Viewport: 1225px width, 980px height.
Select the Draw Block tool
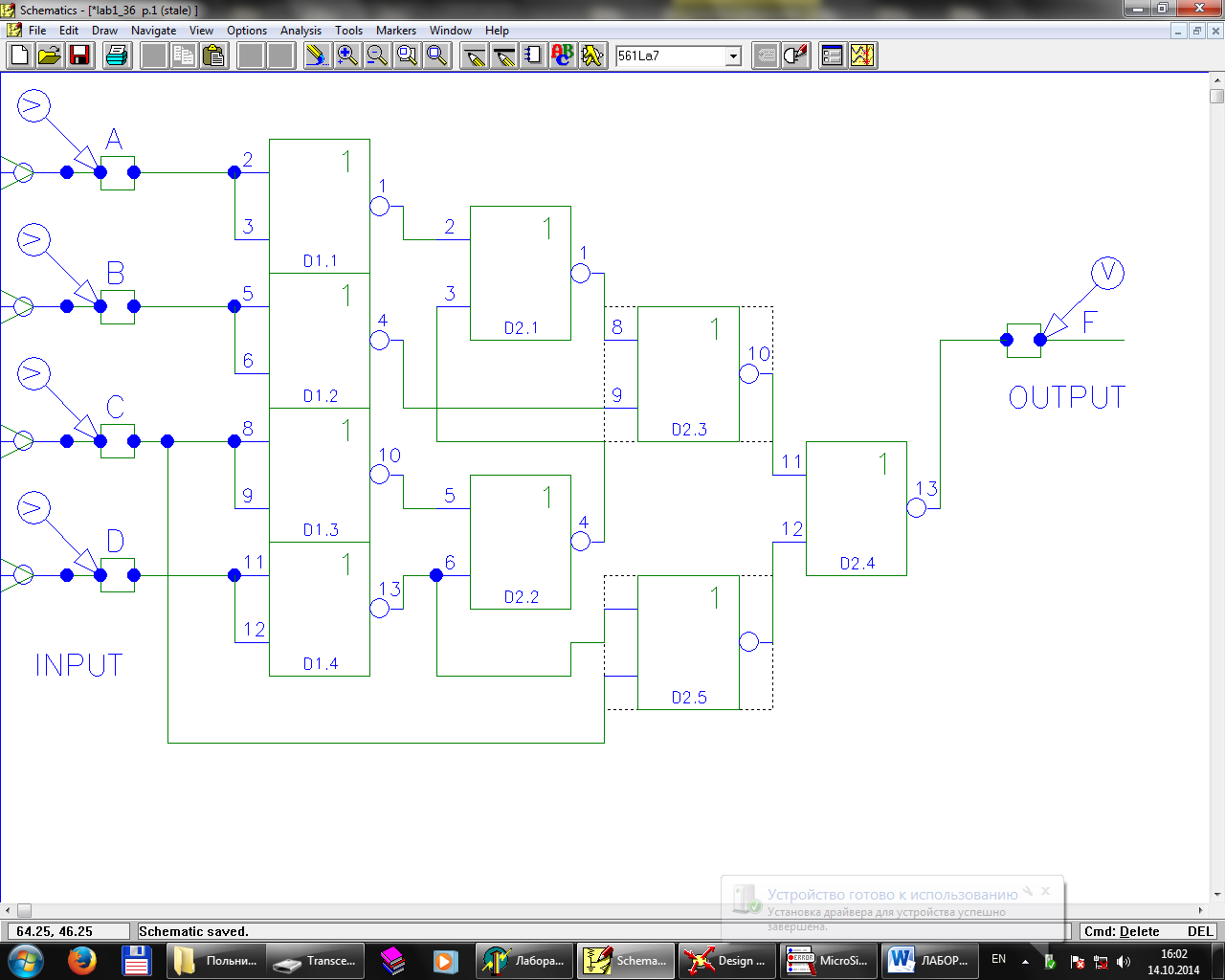click(534, 56)
